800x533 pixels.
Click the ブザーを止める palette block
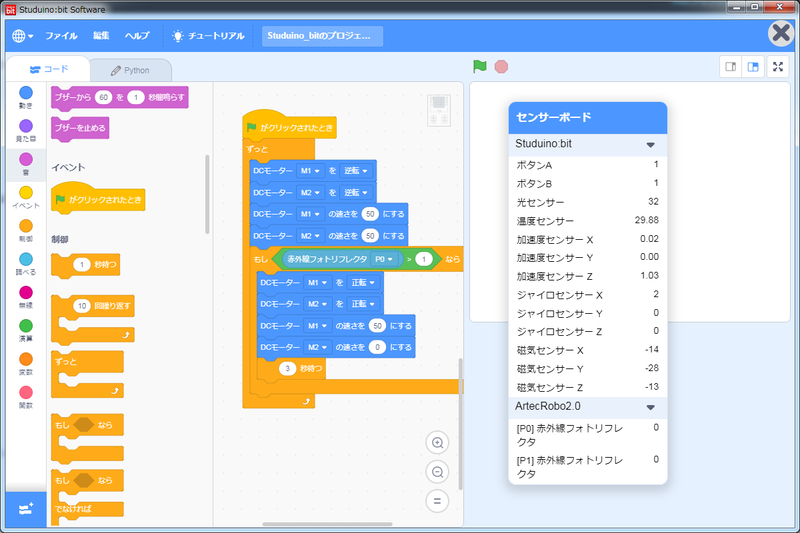coord(80,128)
